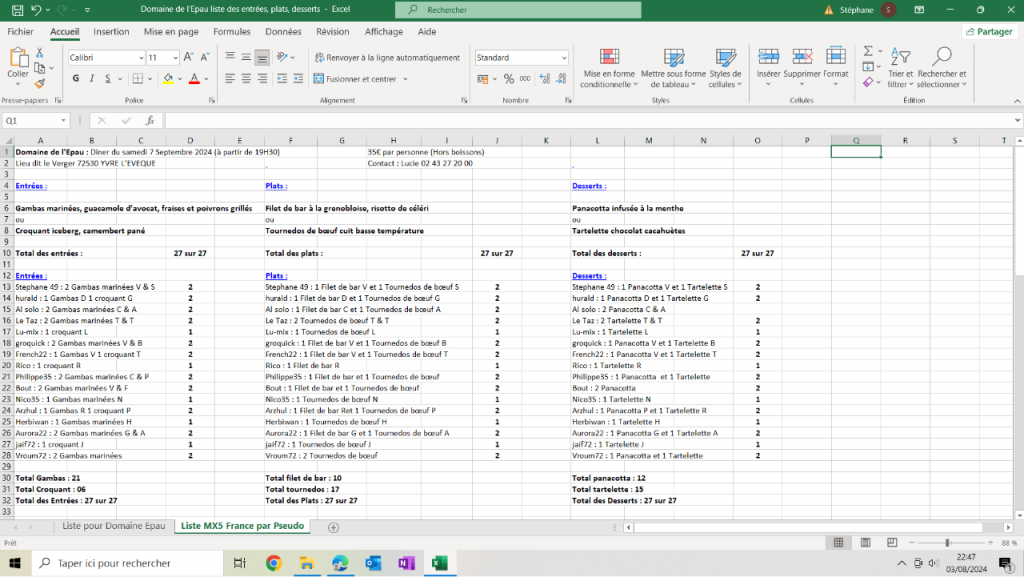Open Fusionner et centrer dropdown arrow
Screen dimensions: 1024x577
[406, 79]
